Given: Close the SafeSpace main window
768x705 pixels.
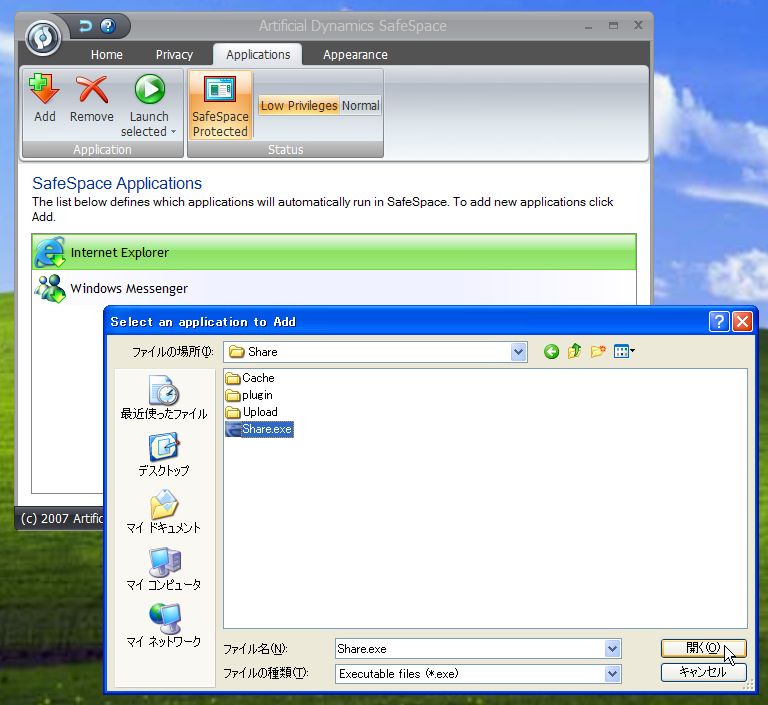Looking at the screenshot, I should 638,25.
